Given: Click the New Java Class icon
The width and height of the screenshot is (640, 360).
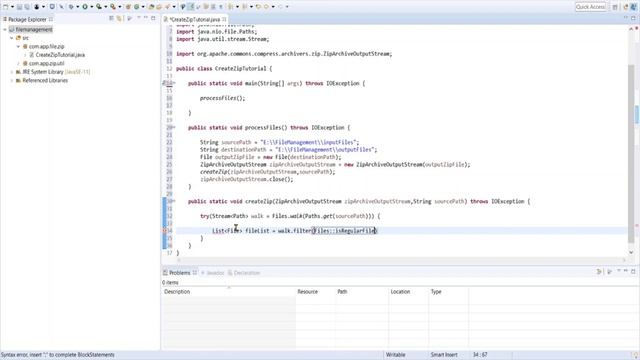Looking at the screenshot, I should click(136, 7).
